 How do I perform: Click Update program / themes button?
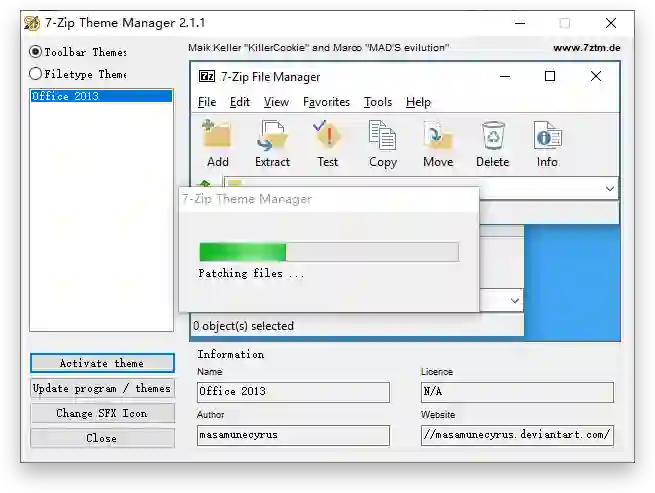(102, 389)
